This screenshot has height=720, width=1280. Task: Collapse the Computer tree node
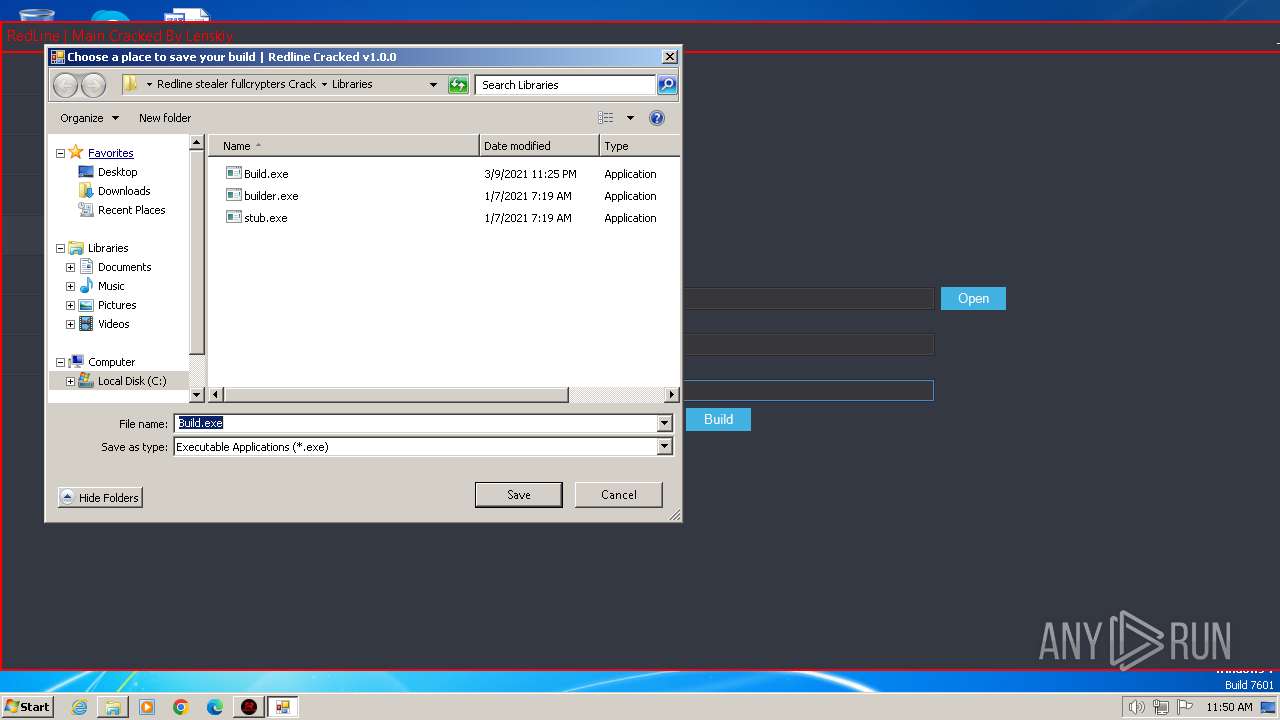[x=60, y=362]
